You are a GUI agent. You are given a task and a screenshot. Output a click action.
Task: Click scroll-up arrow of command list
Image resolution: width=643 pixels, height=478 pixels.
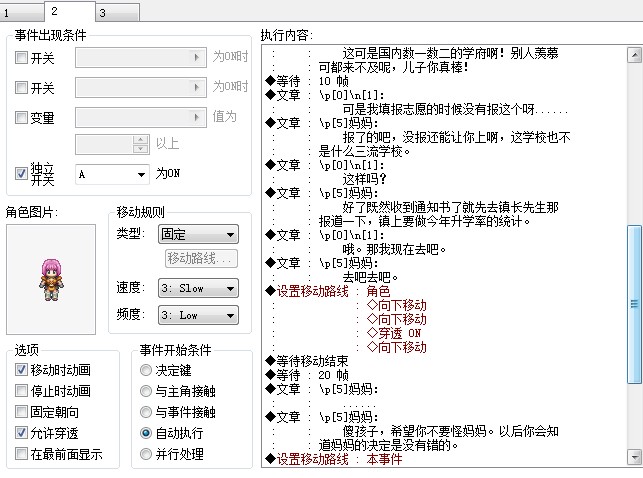[634, 55]
